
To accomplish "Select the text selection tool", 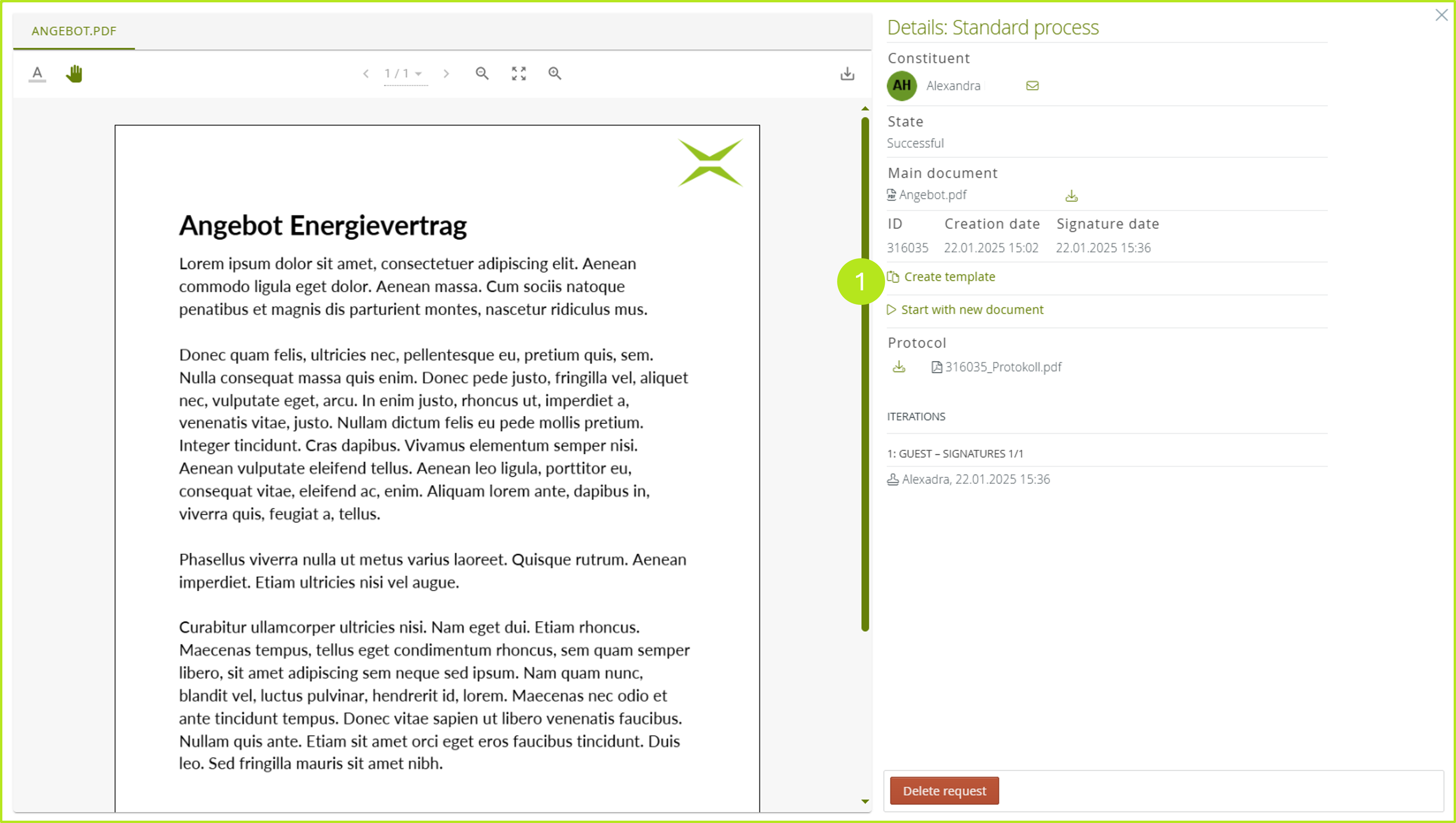I will (x=37, y=73).
